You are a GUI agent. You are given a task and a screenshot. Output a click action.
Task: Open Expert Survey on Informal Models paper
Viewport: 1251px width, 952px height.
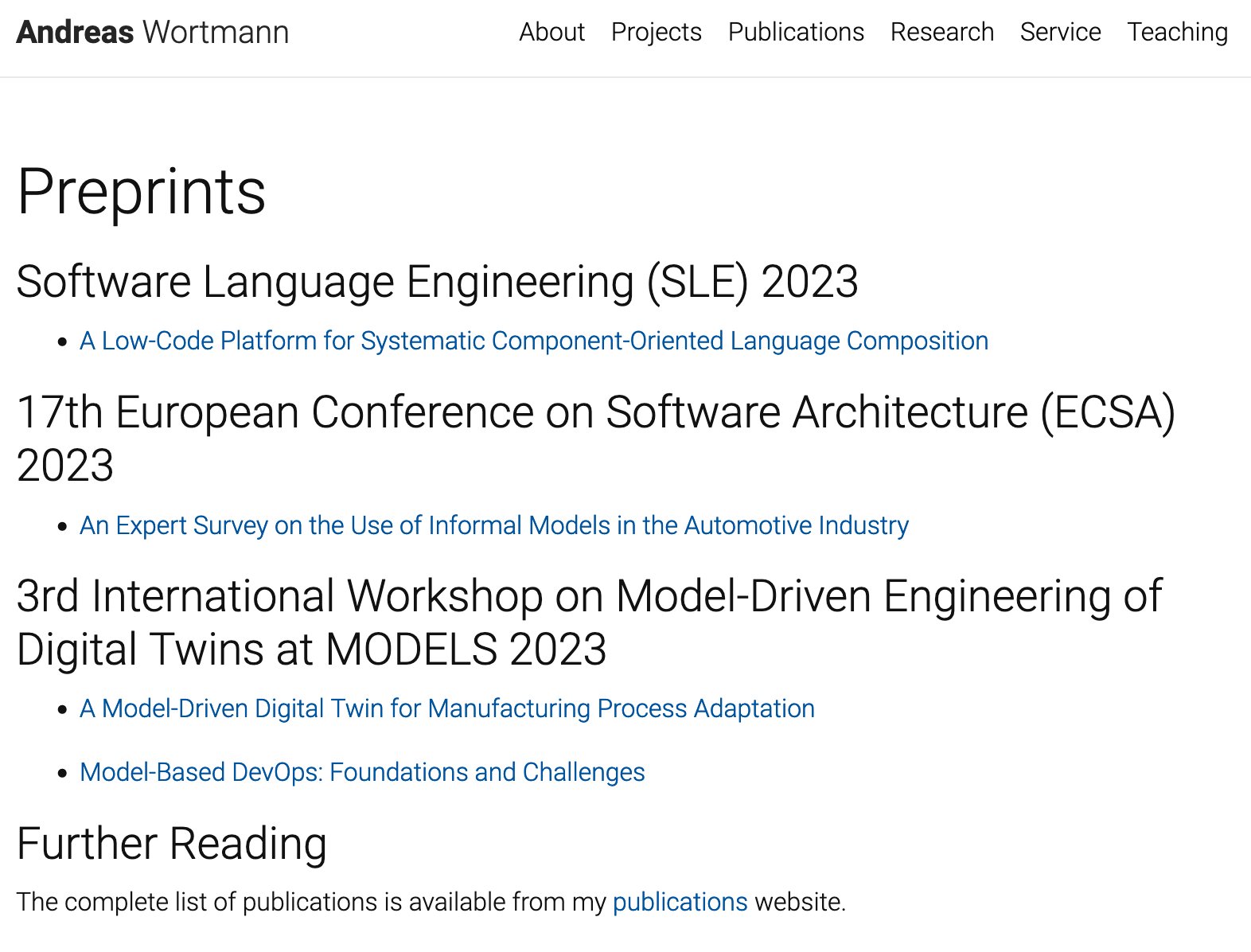coord(494,525)
